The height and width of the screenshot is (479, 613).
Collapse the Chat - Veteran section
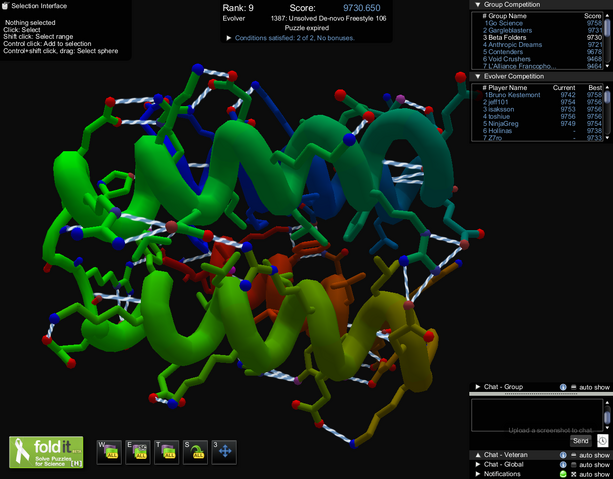click(477, 455)
